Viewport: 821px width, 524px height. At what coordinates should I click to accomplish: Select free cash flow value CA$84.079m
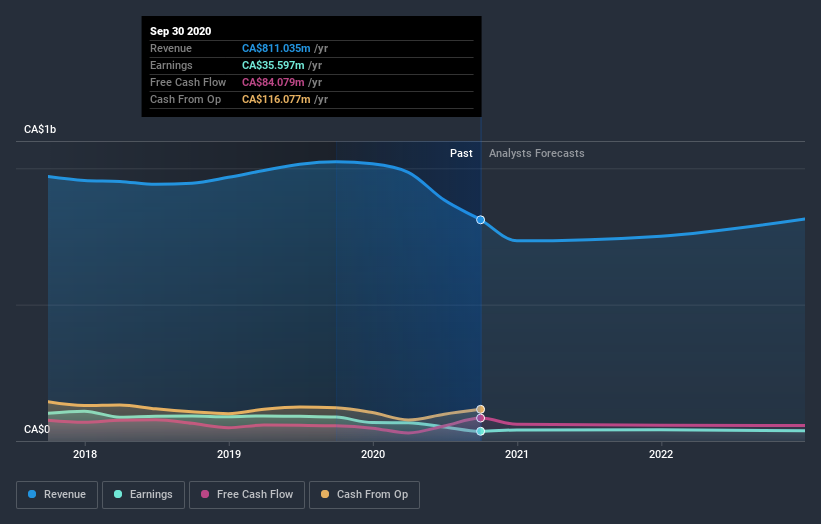tap(273, 82)
